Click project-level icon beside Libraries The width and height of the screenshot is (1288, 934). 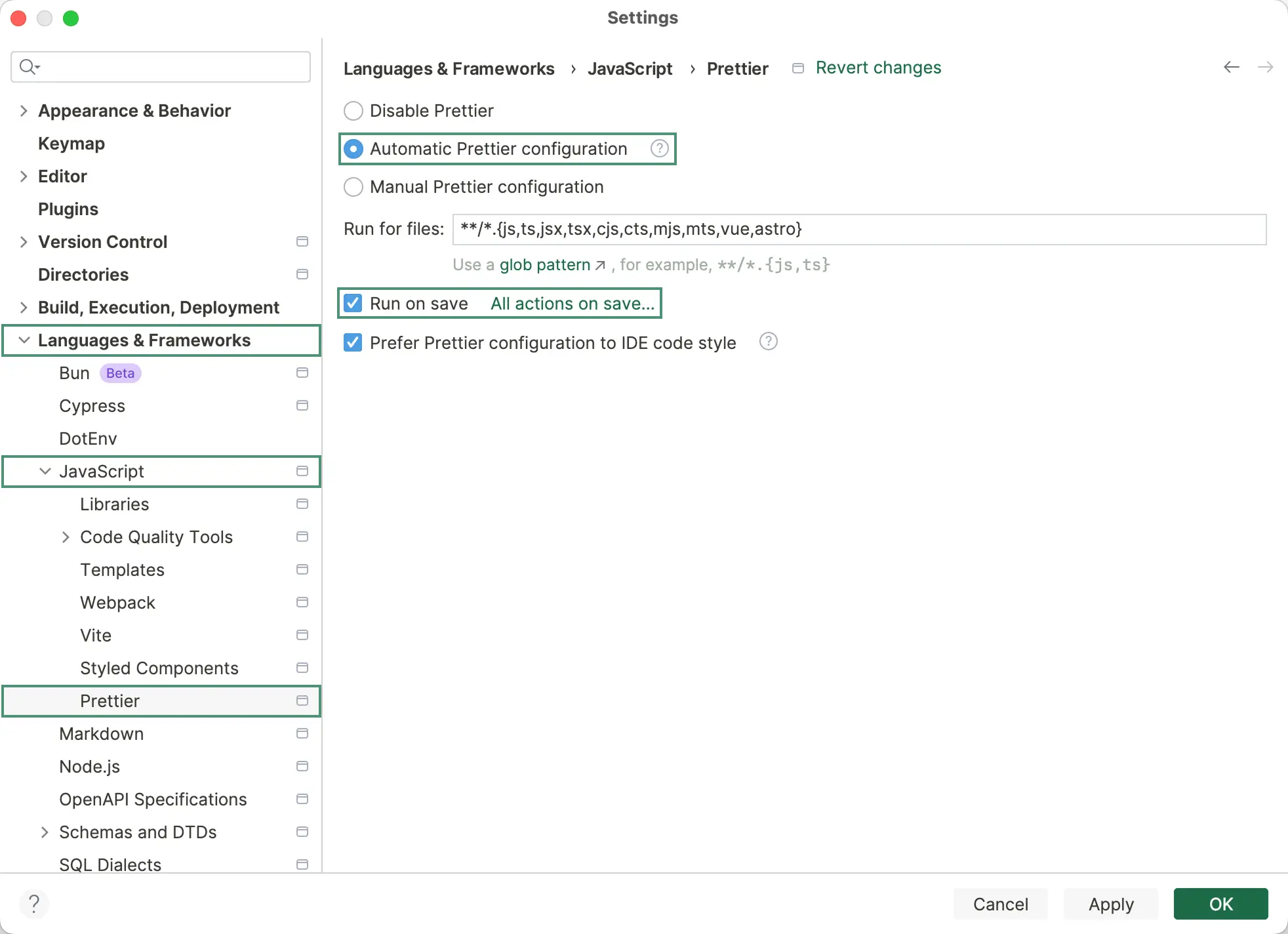302,504
